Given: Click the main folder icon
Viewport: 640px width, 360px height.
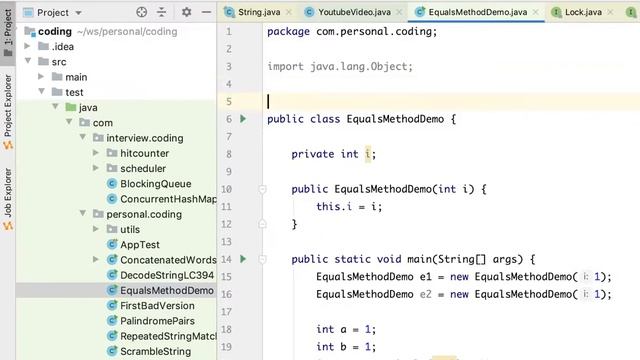Looking at the screenshot, I should [57, 77].
